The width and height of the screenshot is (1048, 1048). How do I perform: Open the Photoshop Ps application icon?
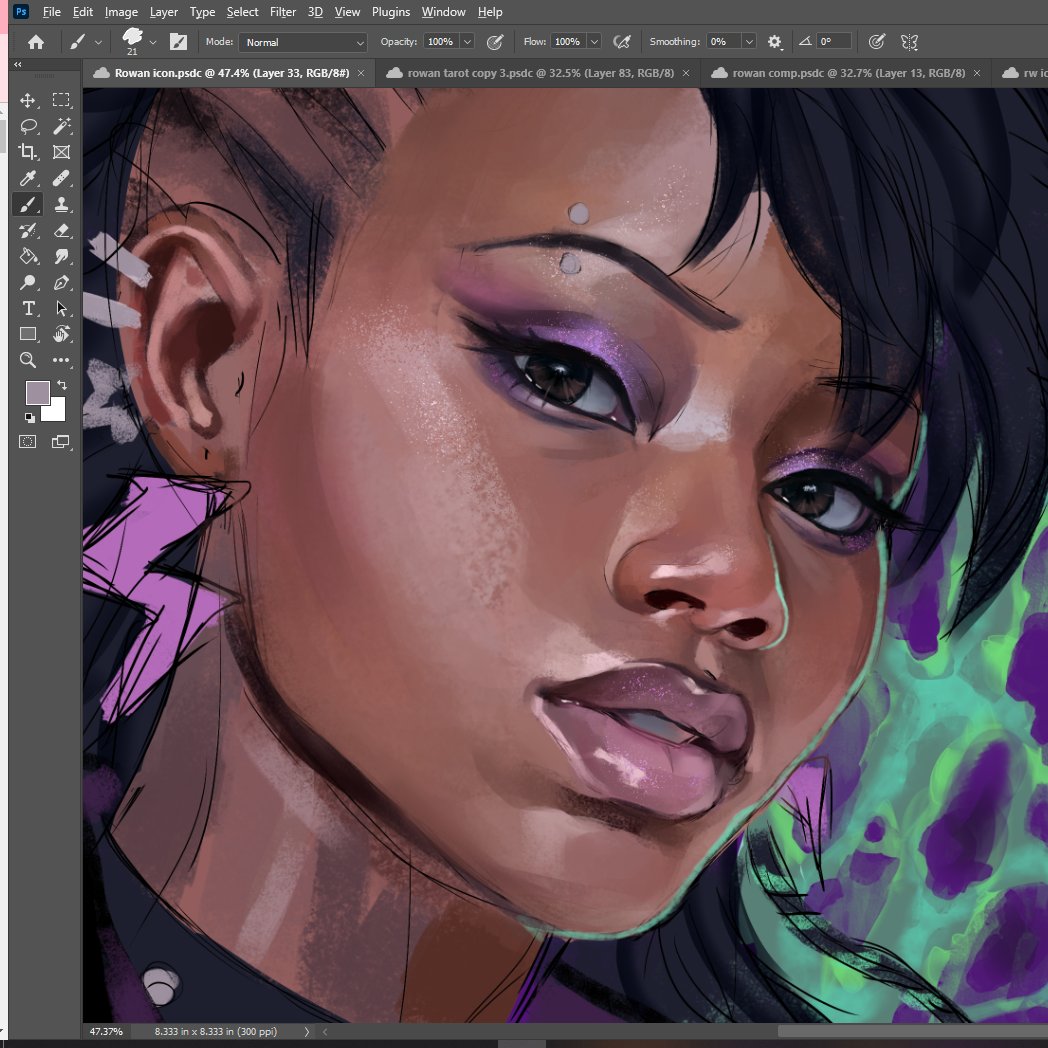21,11
